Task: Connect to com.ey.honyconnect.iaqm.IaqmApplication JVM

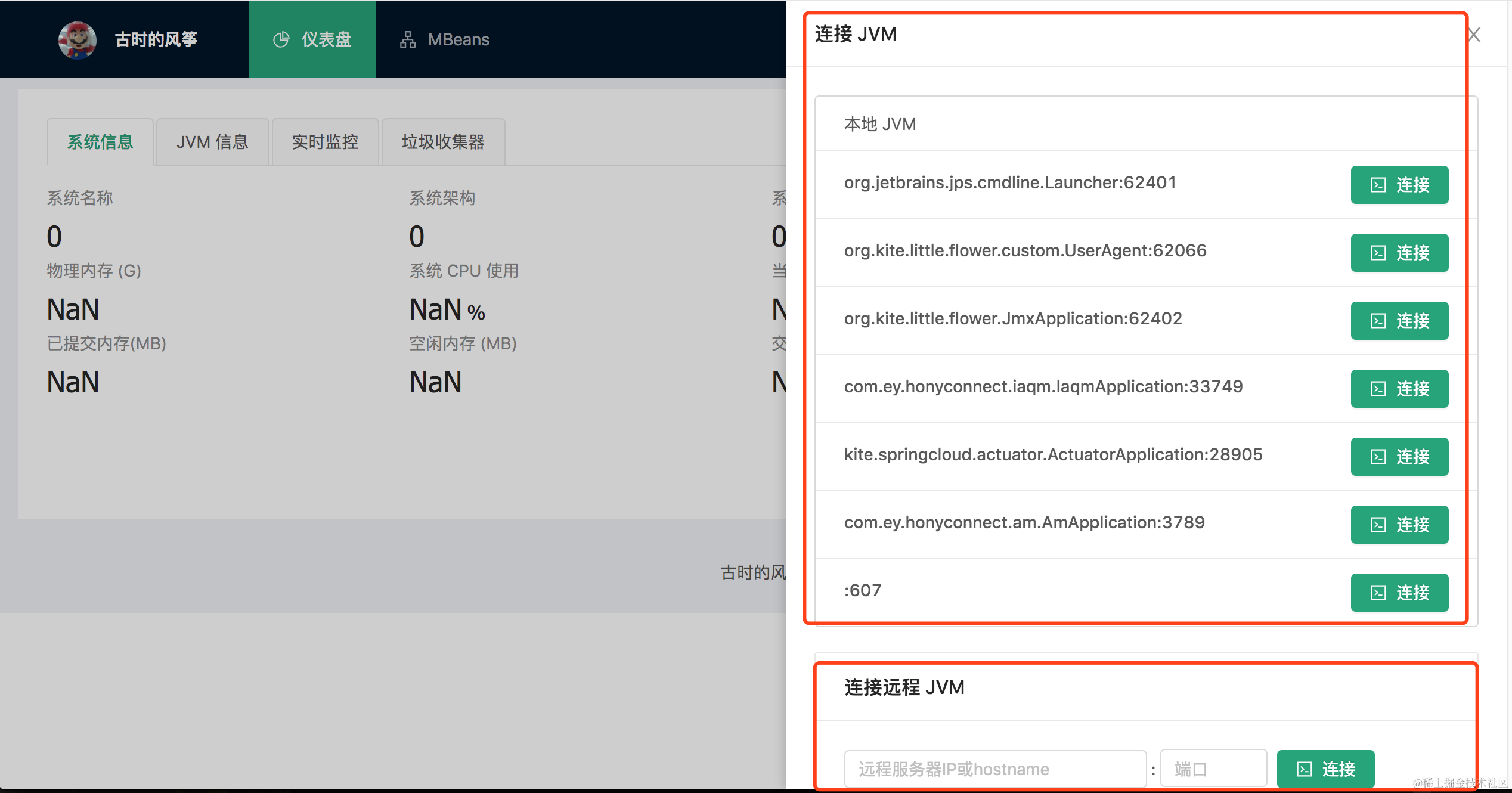Action: 1399,389
